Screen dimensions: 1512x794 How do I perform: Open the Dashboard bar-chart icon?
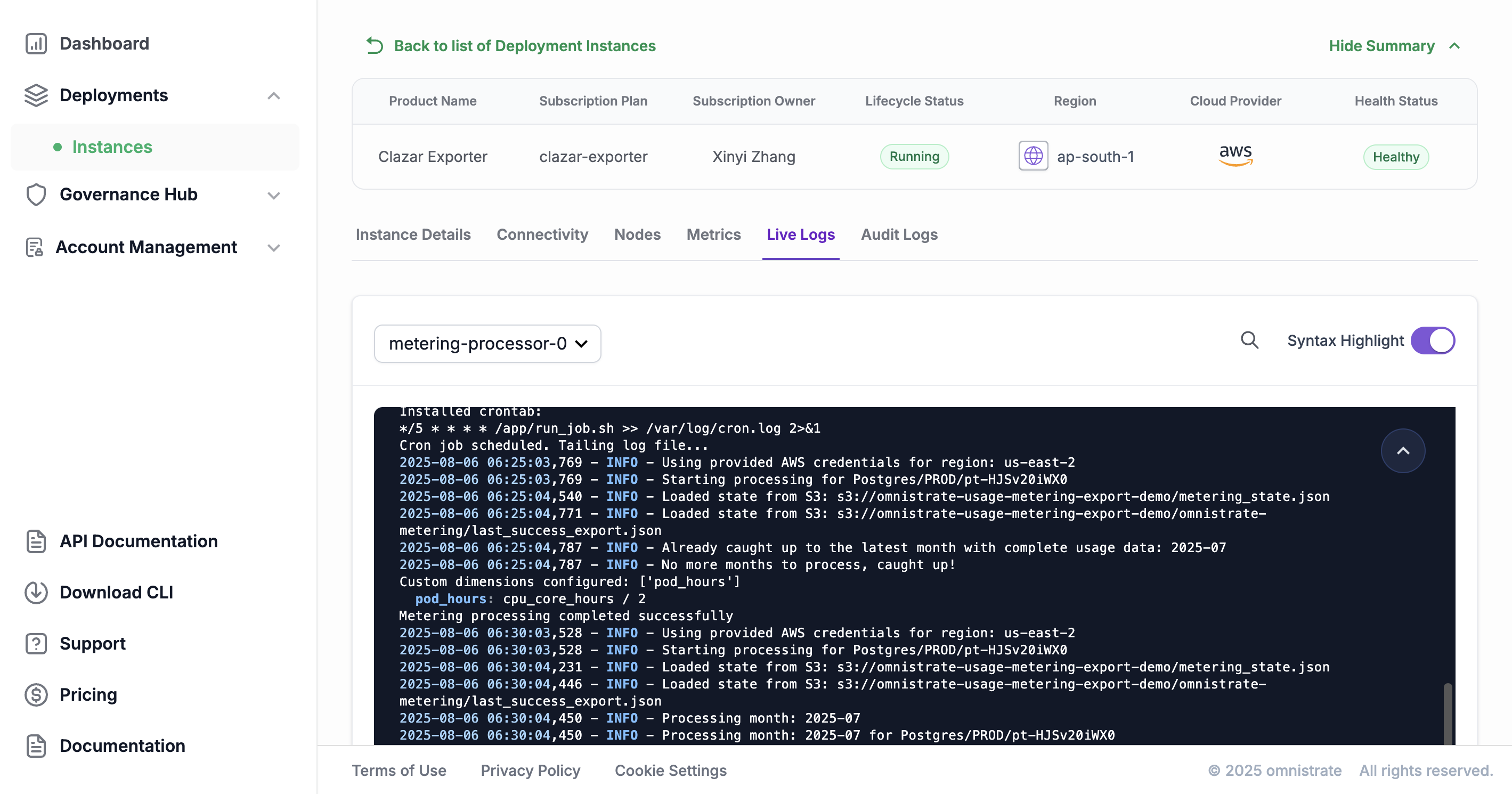tap(36, 44)
